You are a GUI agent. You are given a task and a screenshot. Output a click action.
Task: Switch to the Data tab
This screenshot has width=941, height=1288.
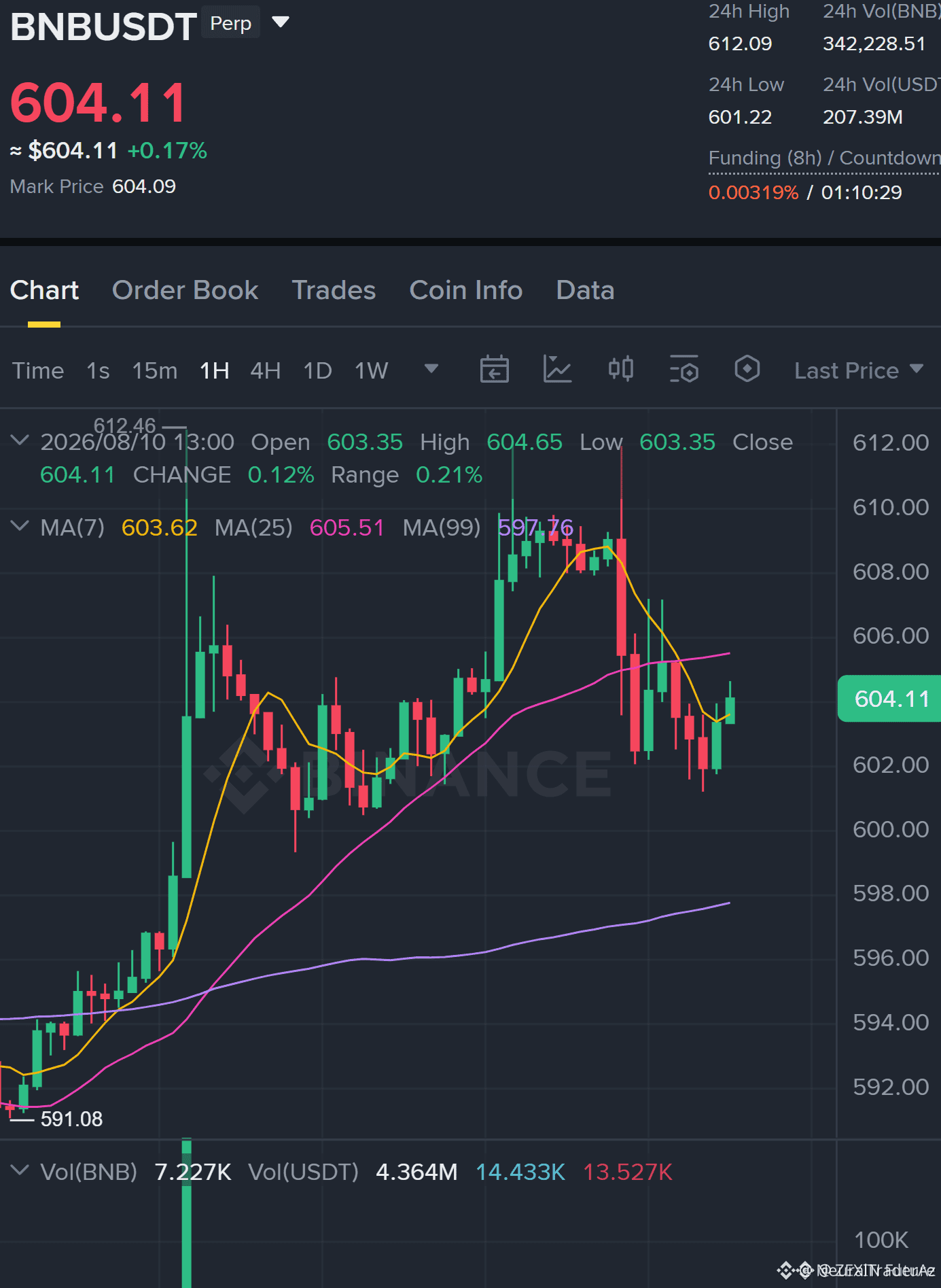point(585,290)
